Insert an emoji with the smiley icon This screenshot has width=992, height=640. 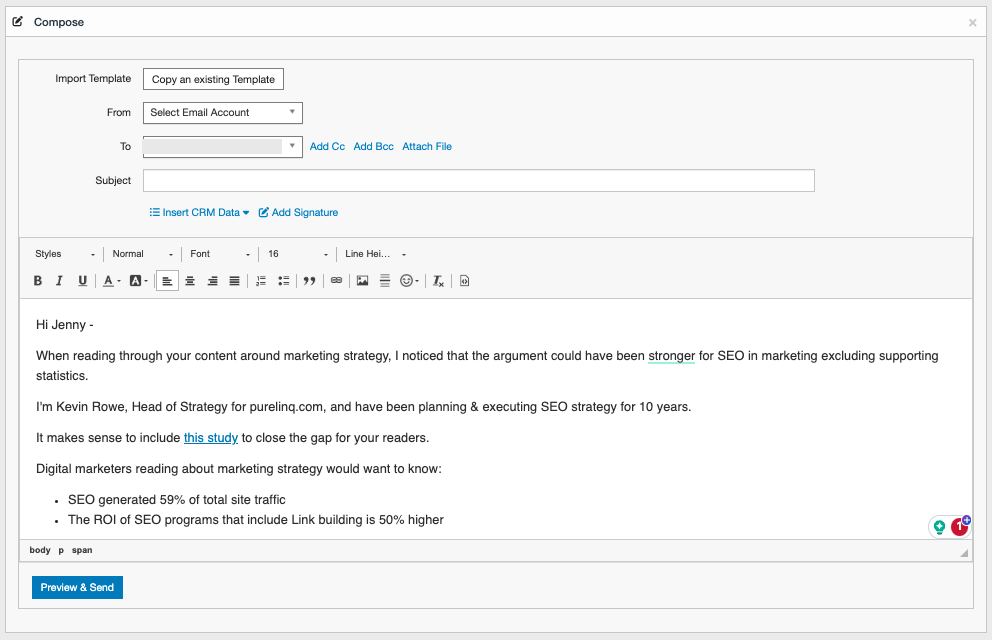(x=406, y=280)
